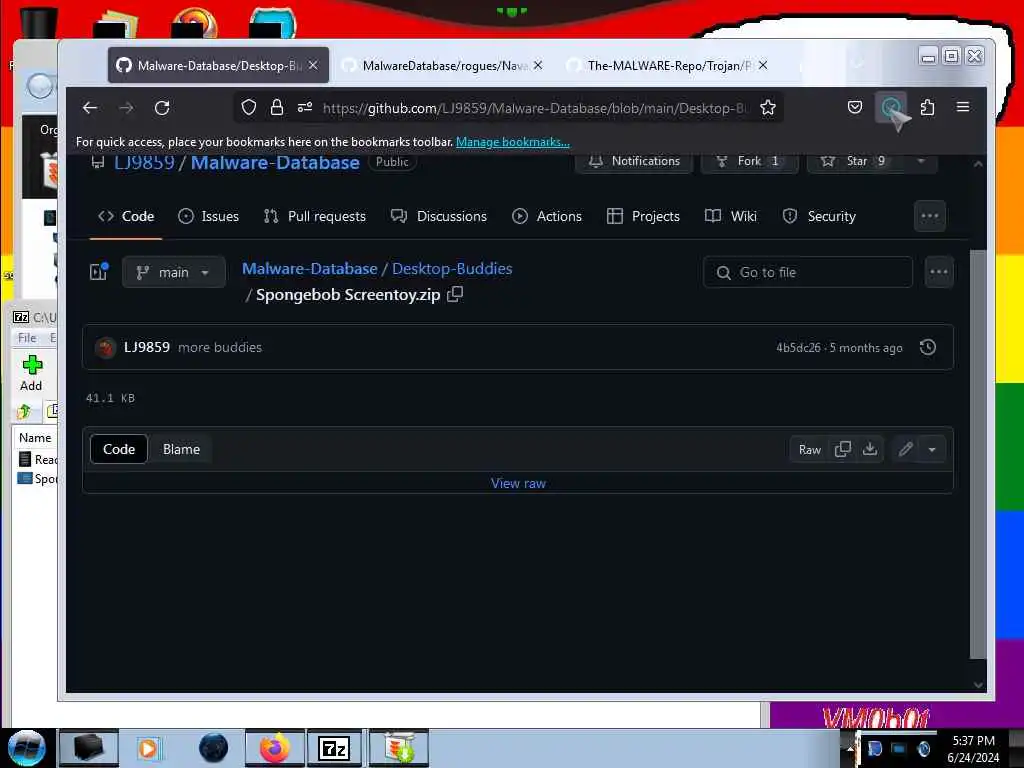1024x768 pixels.
Task: Click the page vertical scrollbar
Action: (x=978, y=454)
